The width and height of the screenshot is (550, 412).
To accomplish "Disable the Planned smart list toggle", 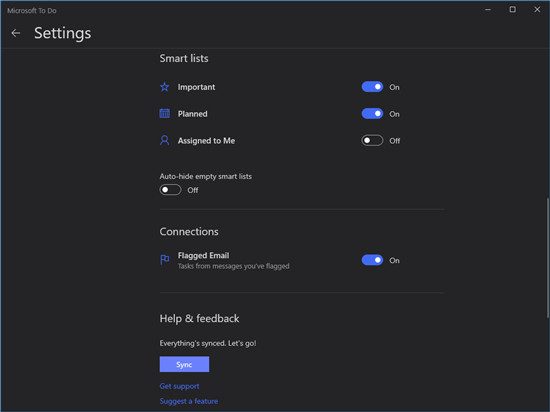I will click(x=372, y=114).
